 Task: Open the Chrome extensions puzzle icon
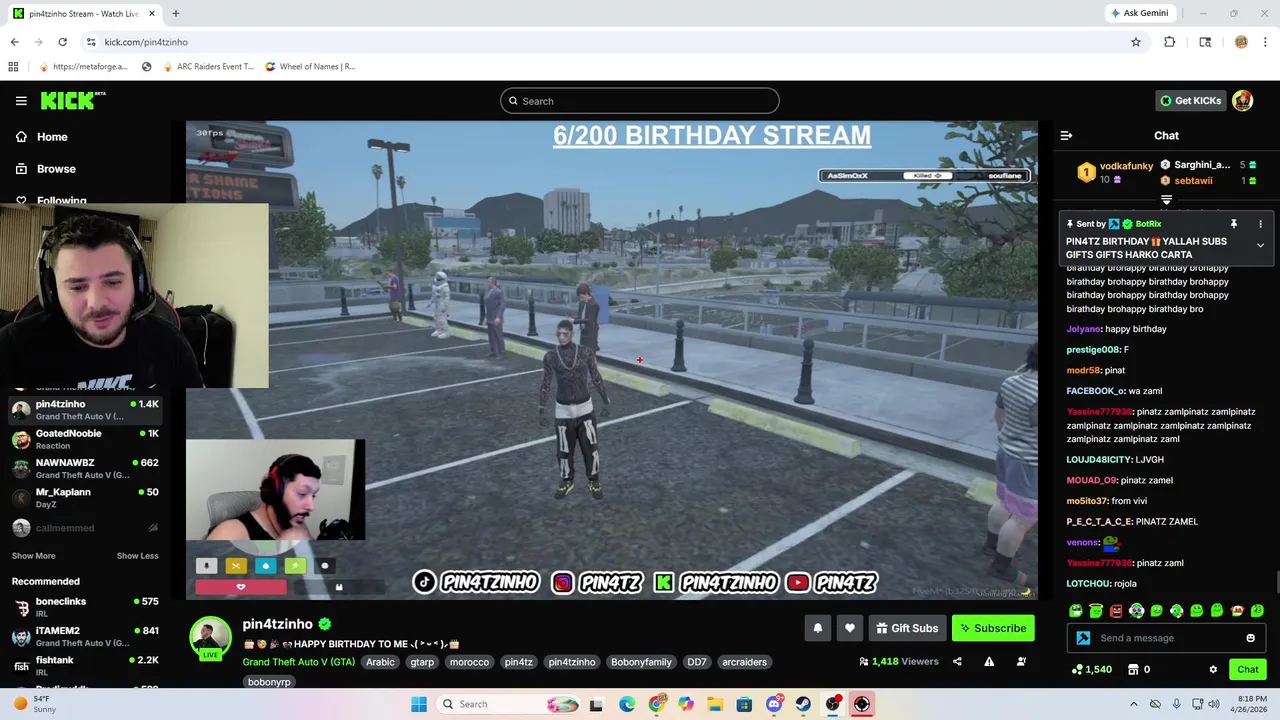pyautogui.click(x=1169, y=42)
